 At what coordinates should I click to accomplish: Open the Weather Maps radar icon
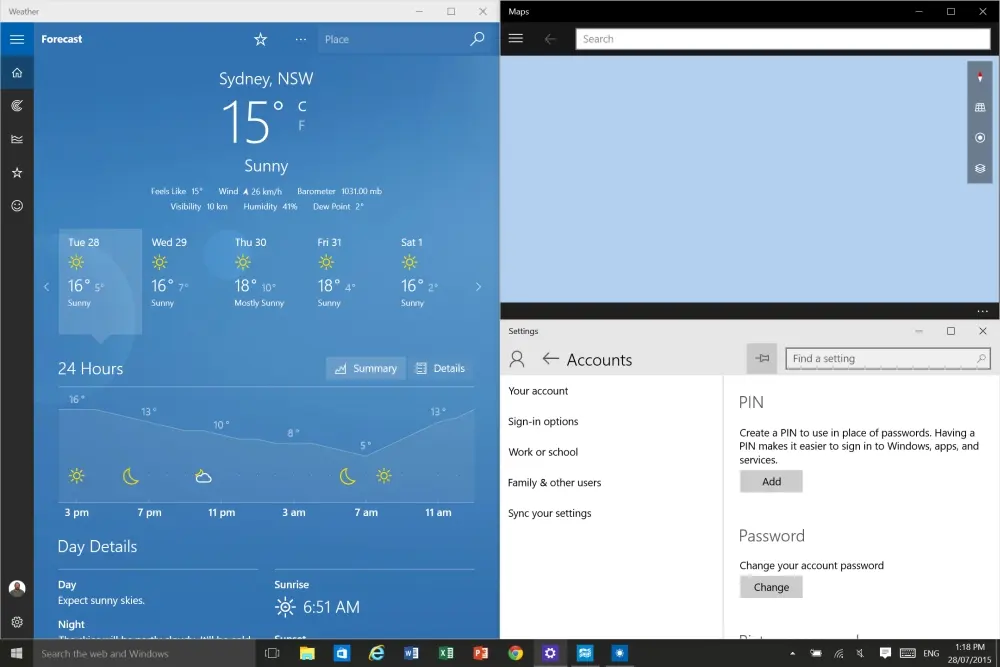17,106
